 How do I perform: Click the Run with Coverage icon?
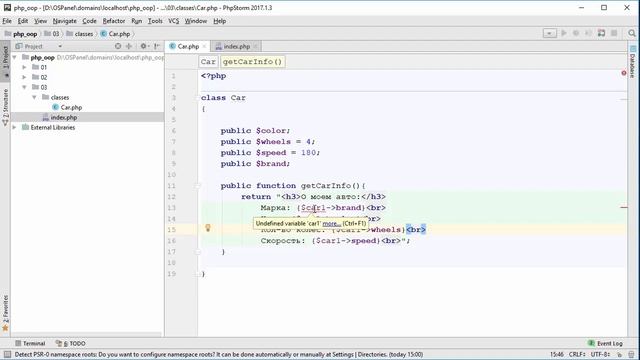[x=588, y=33]
